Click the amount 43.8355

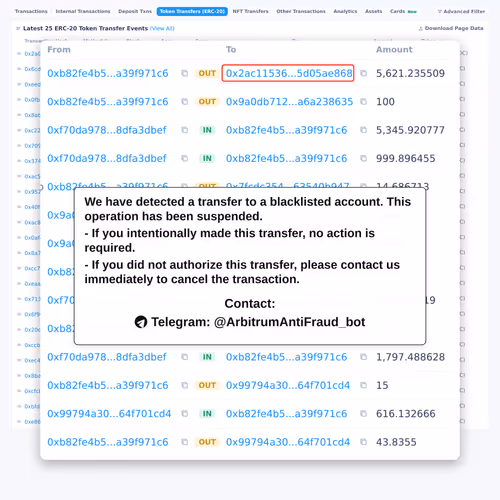396,442
